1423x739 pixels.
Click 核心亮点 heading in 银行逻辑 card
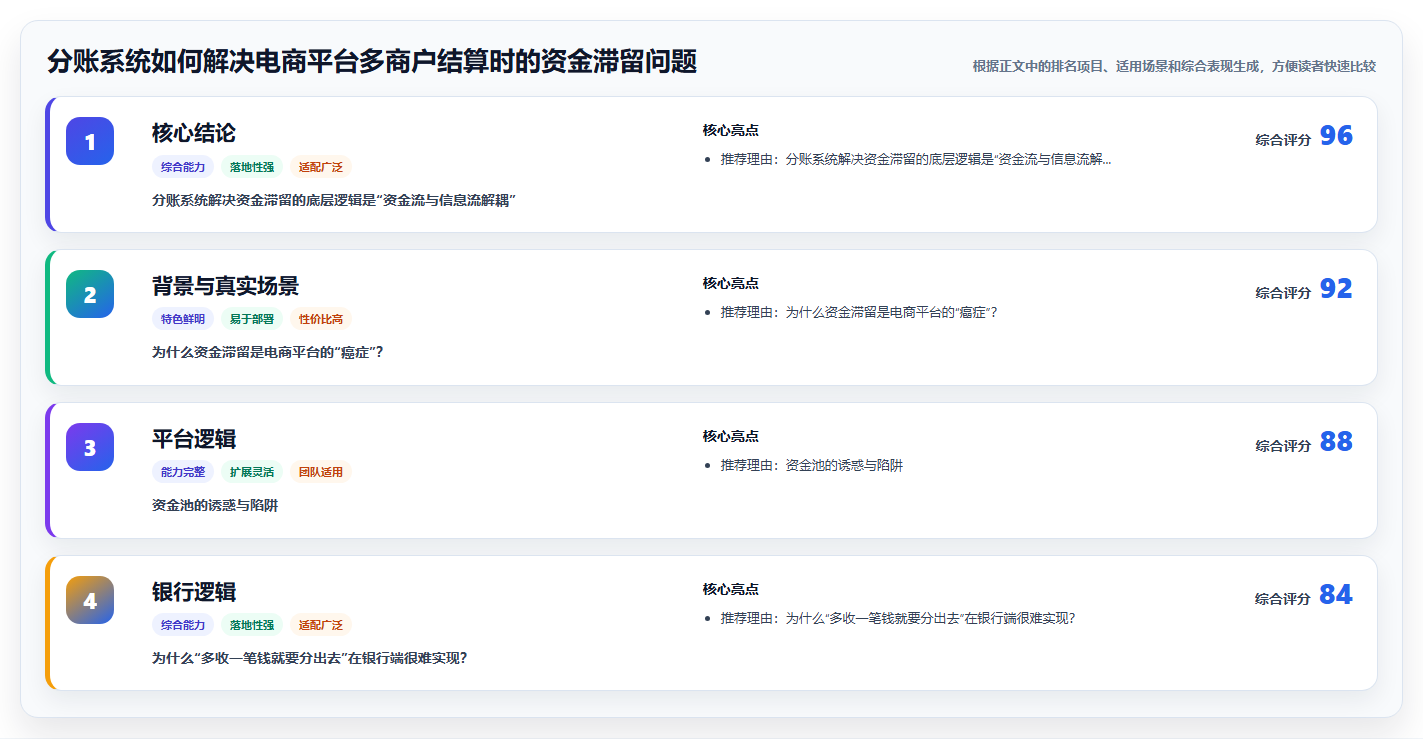(x=731, y=590)
